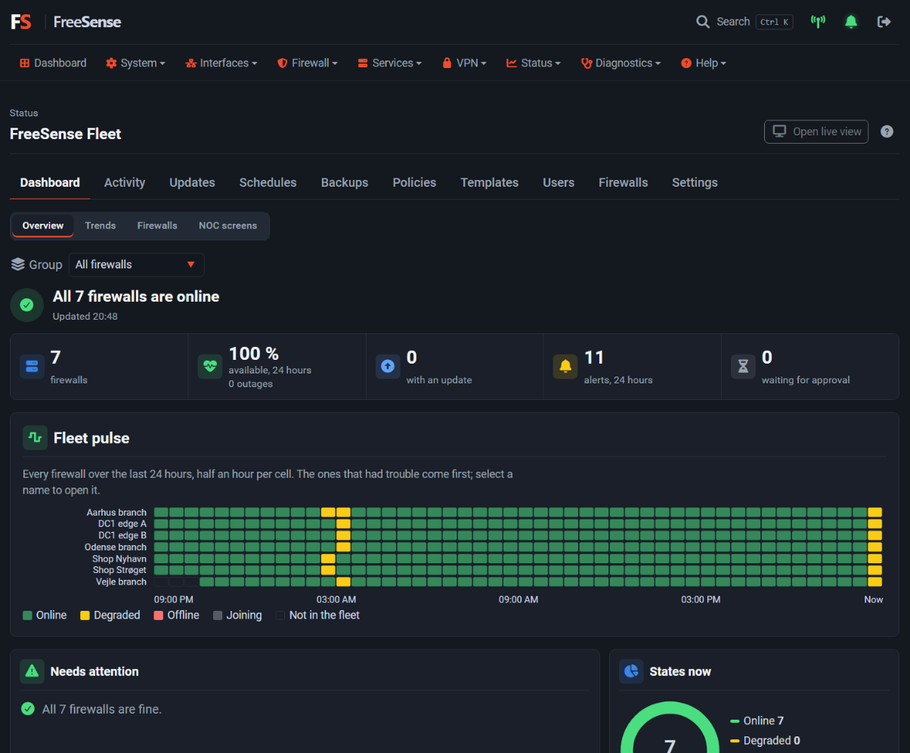Image resolution: width=910 pixels, height=753 pixels.
Task: Click the 03:00 AM time axis label
Action: (x=336, y=599)
